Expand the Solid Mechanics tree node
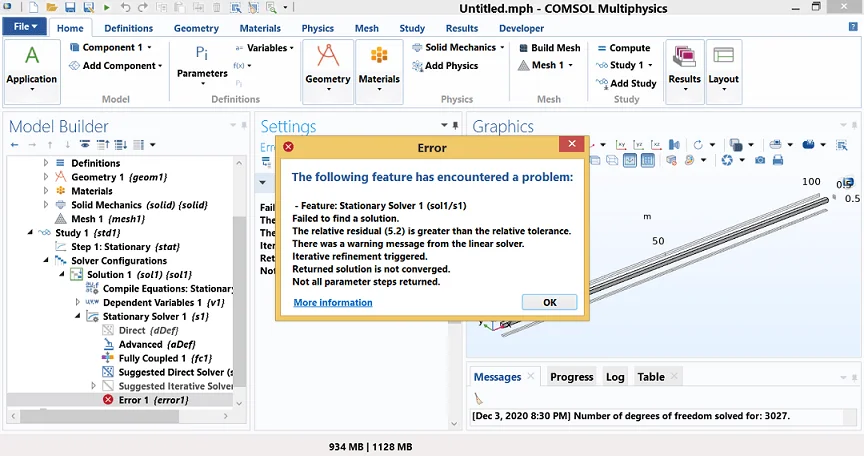 click(x=46, y=205)
